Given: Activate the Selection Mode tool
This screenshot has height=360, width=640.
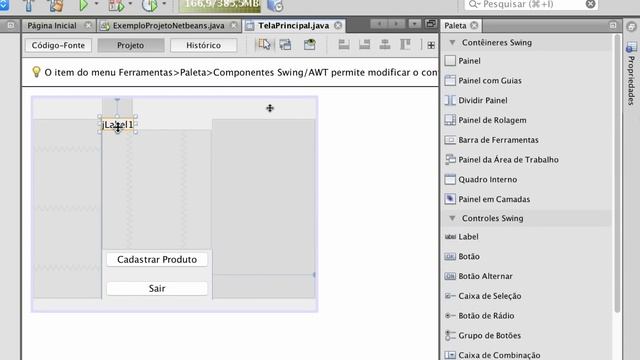Looking at the screenshot, I should coord(264,44).
